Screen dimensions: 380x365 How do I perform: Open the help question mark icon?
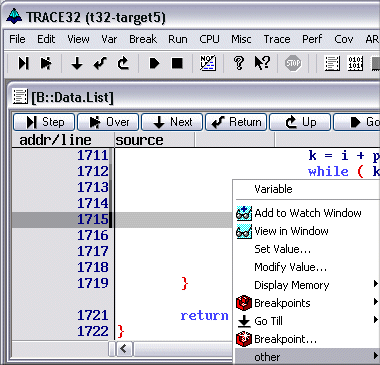(x=239, y=63)
